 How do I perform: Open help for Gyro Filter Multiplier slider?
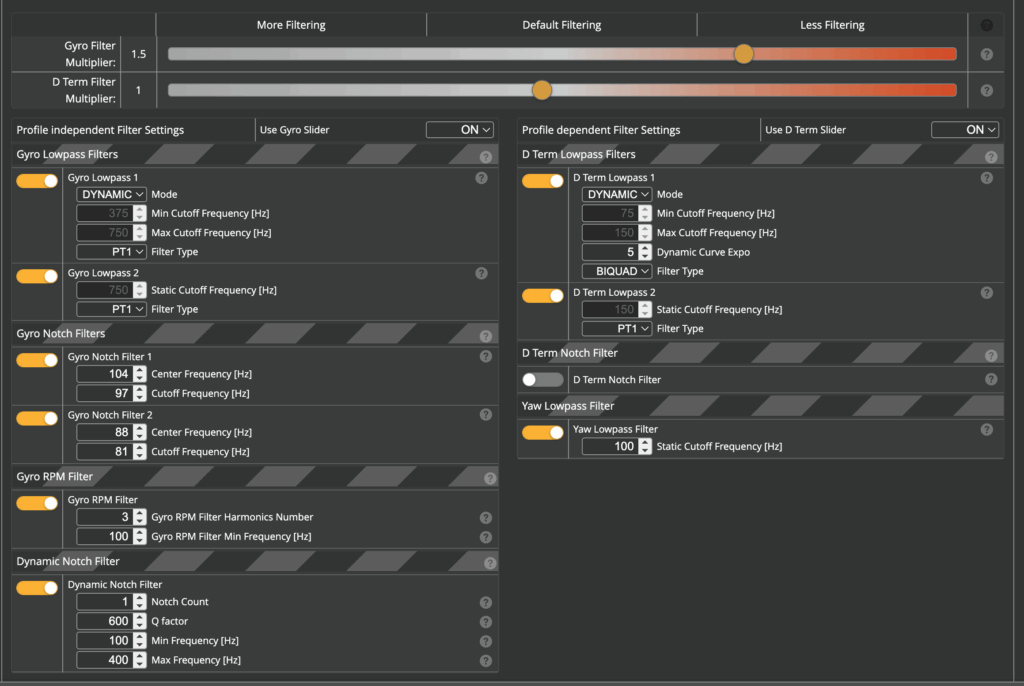(x=986, y=54)
